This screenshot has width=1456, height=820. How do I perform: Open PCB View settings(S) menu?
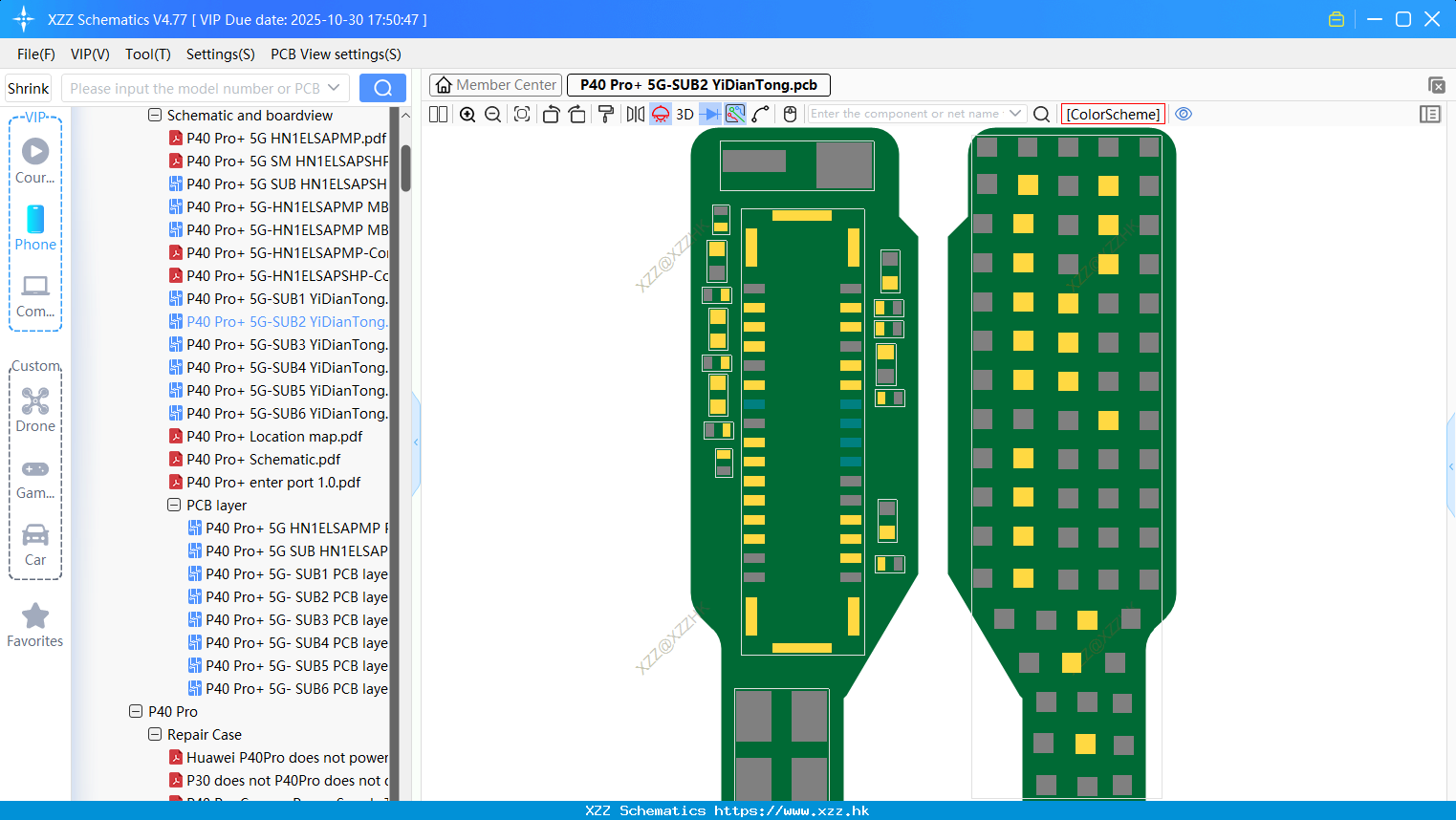[336, 54]
